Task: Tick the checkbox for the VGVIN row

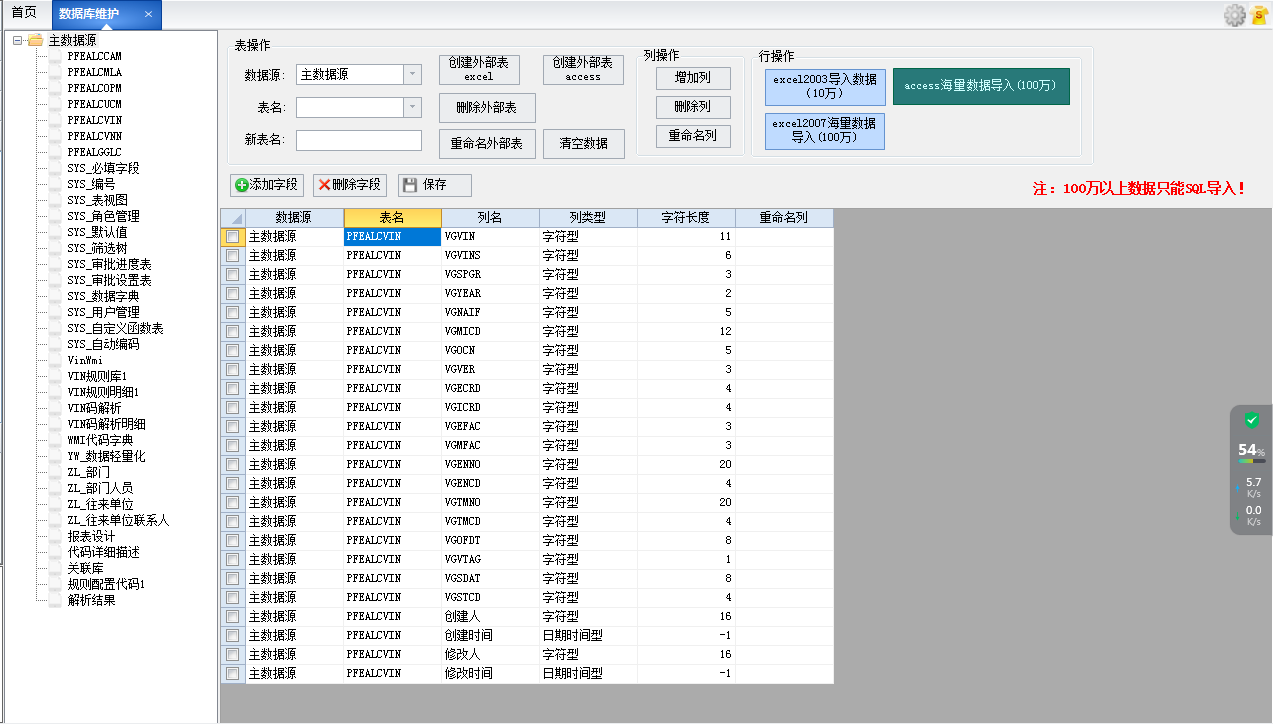Action: pyautogui.click(x=233, y=237)
